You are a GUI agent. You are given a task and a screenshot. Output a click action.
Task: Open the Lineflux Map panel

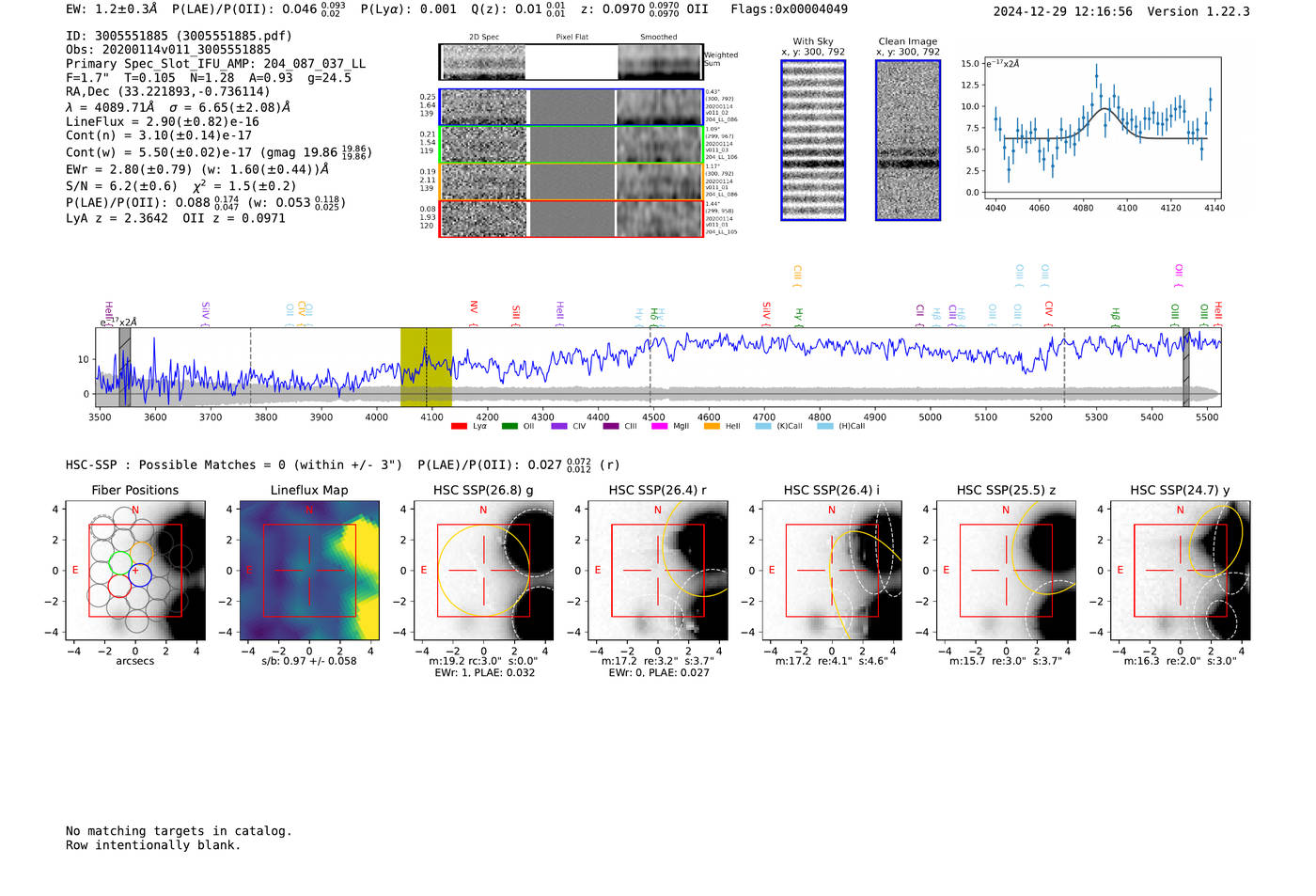(309, 570)
